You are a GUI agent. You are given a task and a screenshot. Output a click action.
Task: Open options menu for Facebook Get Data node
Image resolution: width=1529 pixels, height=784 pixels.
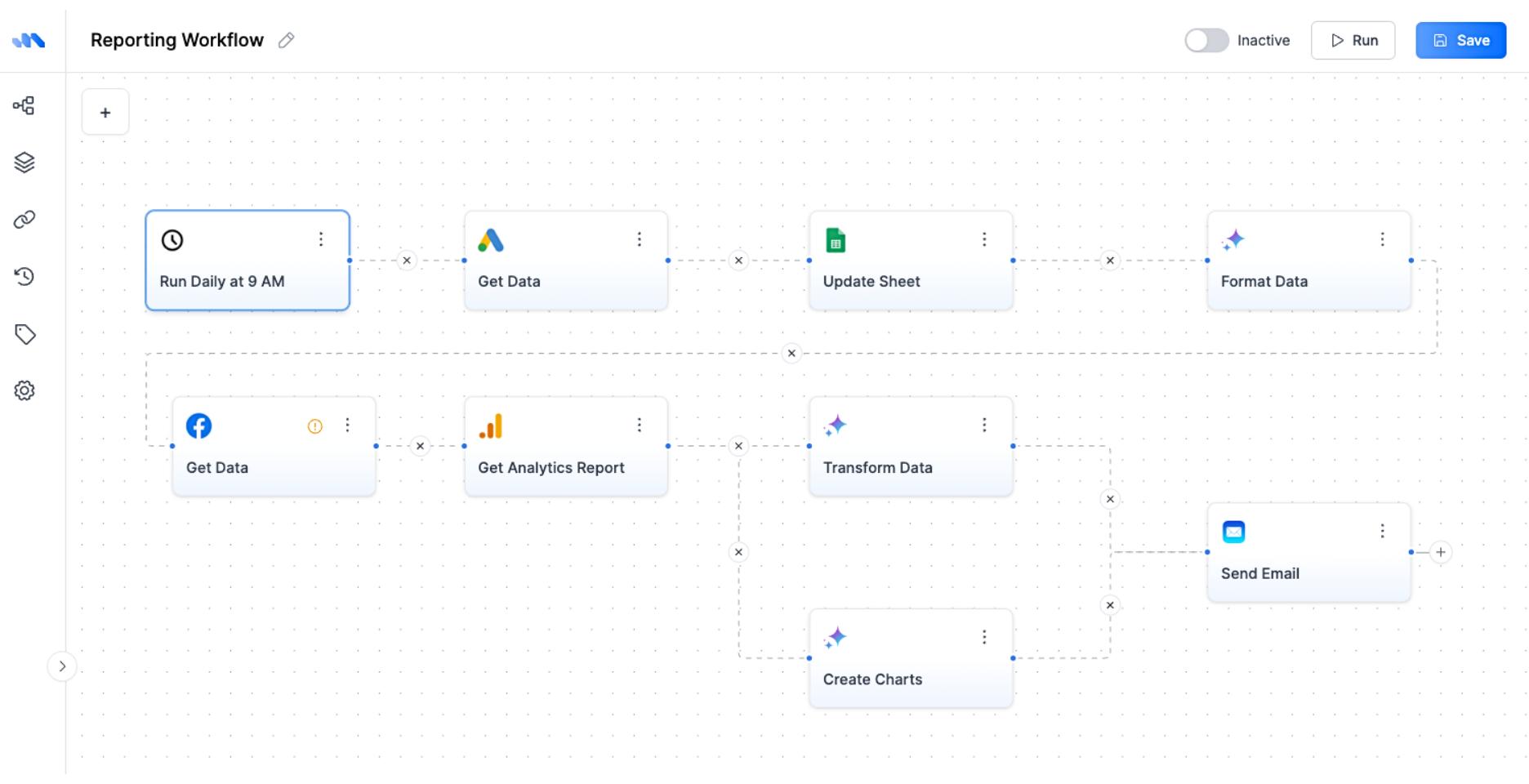pyautogui.click(x=347, y=425)
